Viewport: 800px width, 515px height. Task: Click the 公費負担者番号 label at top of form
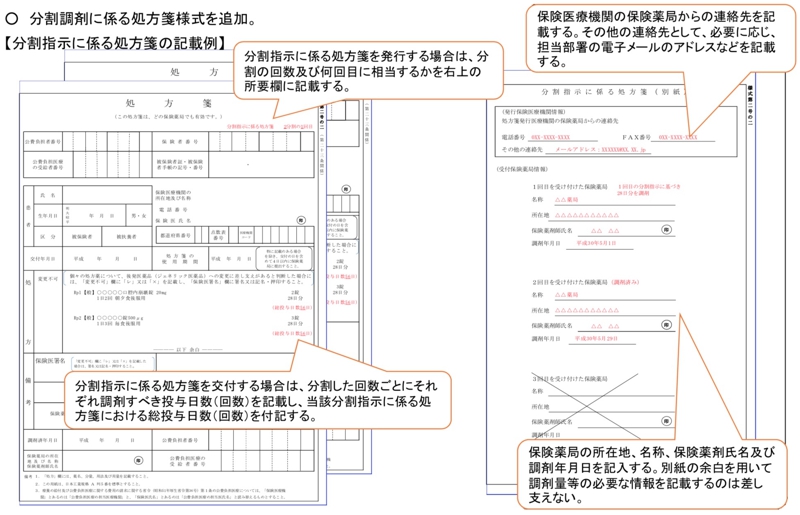click(43, 141)
